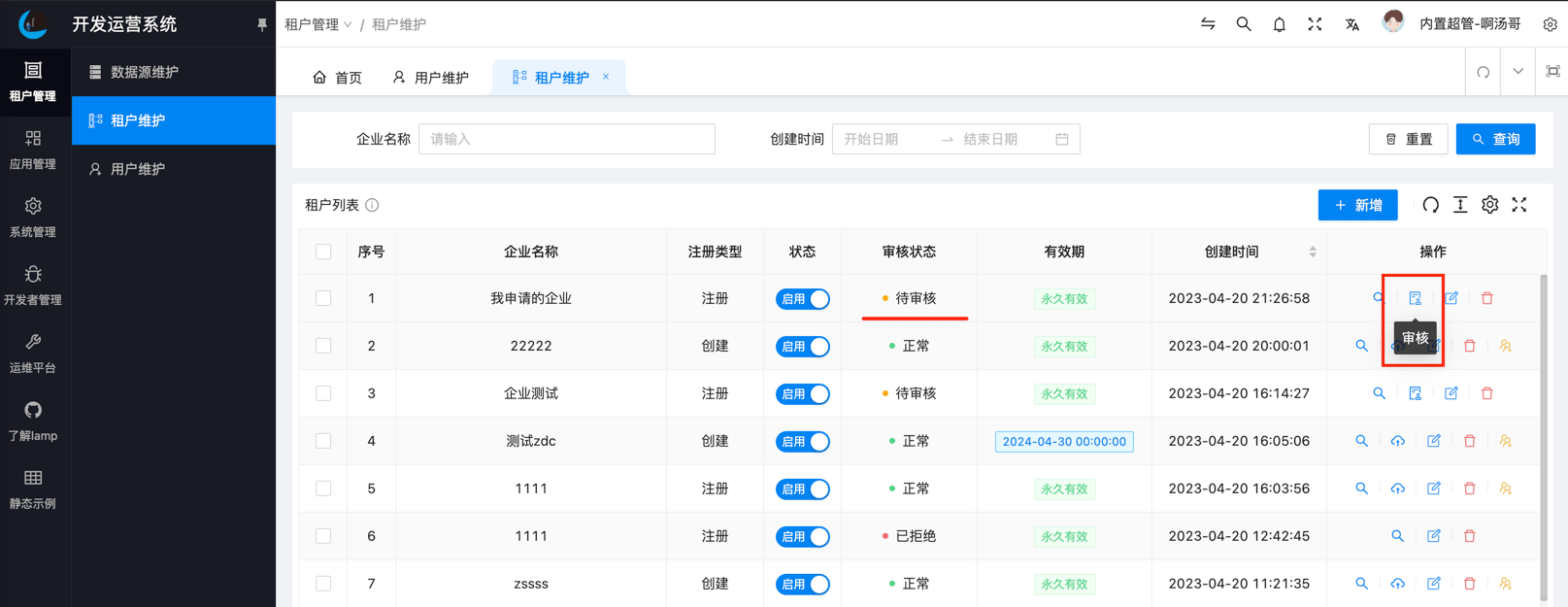Toggle 启用 switch for 我申请的企业
Viewport: 1568px width, 607px height.
(x=802, y=299)
